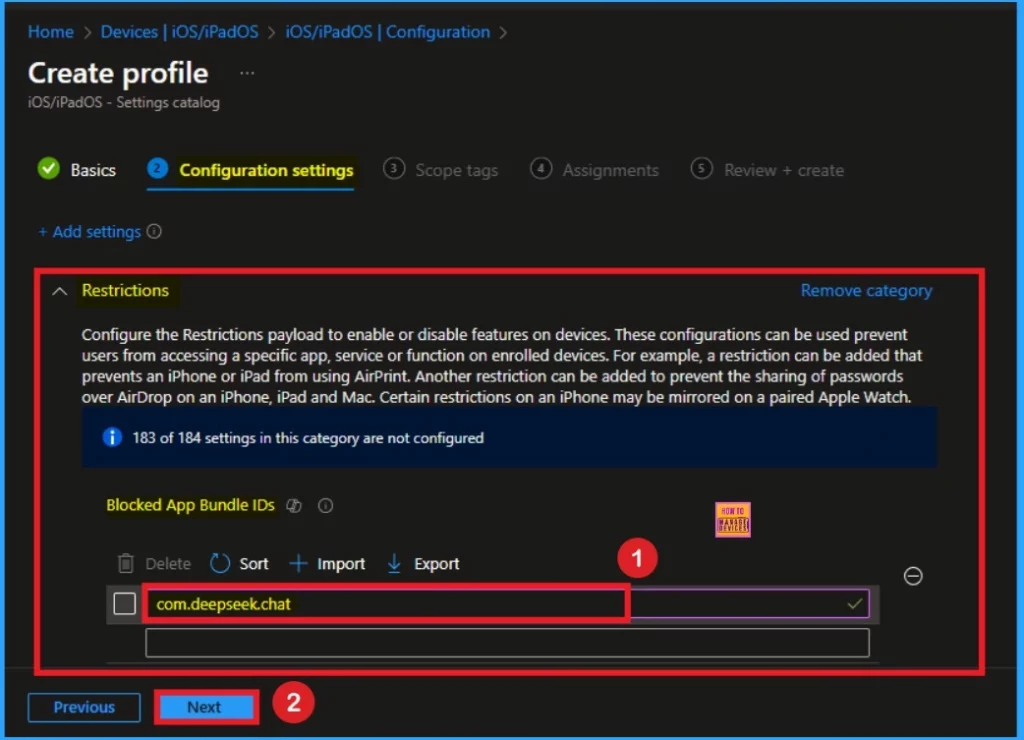Click the Sort refresh icon

220,563
